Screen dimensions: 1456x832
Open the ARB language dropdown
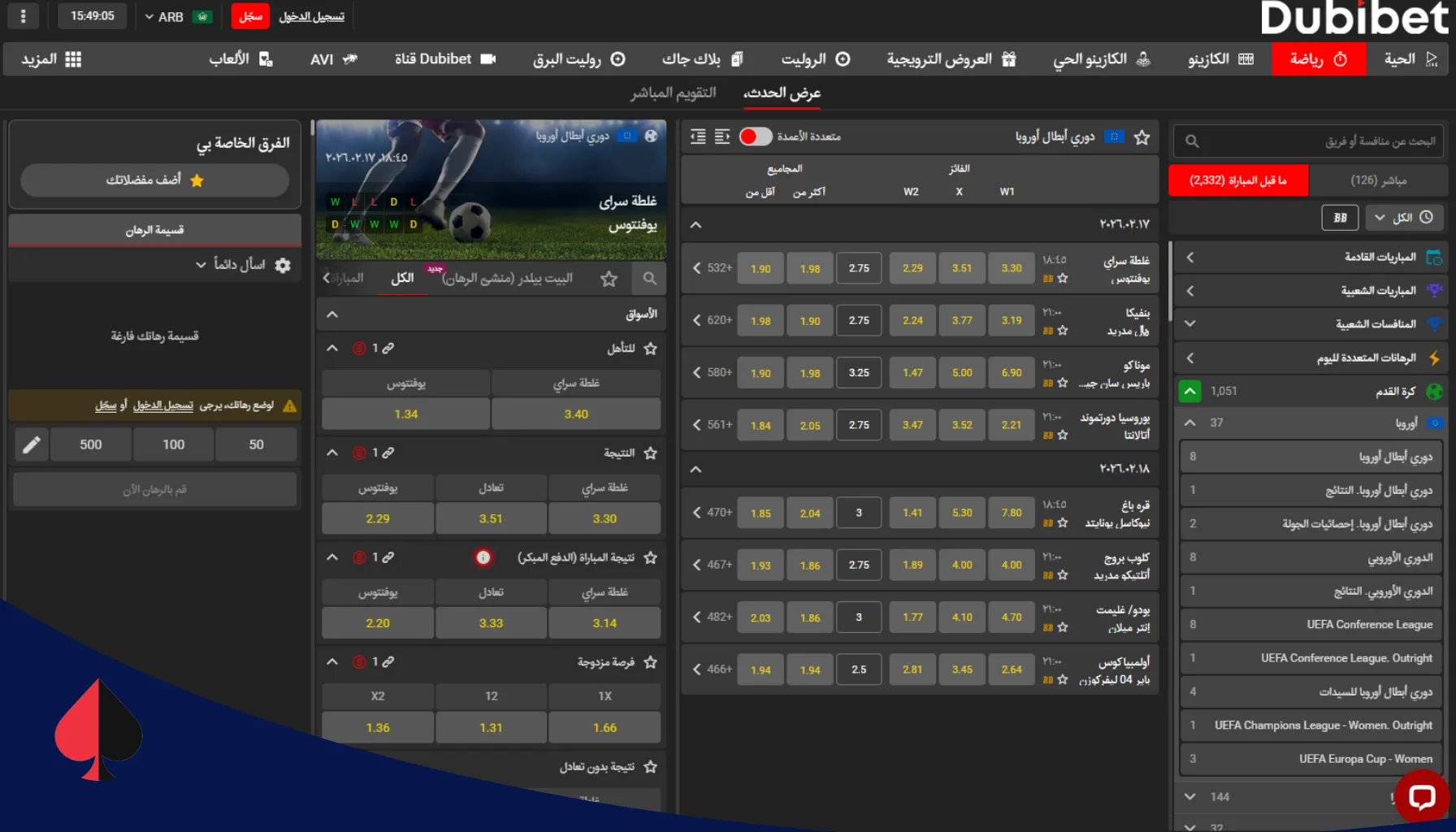coord(165,16)
